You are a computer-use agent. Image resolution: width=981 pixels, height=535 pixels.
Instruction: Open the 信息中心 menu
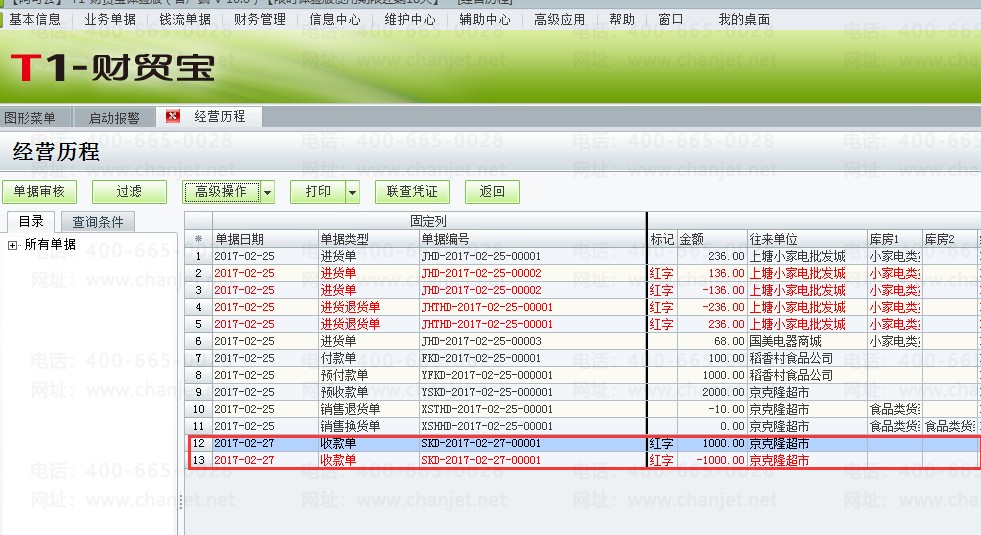(x=335, y=19)
